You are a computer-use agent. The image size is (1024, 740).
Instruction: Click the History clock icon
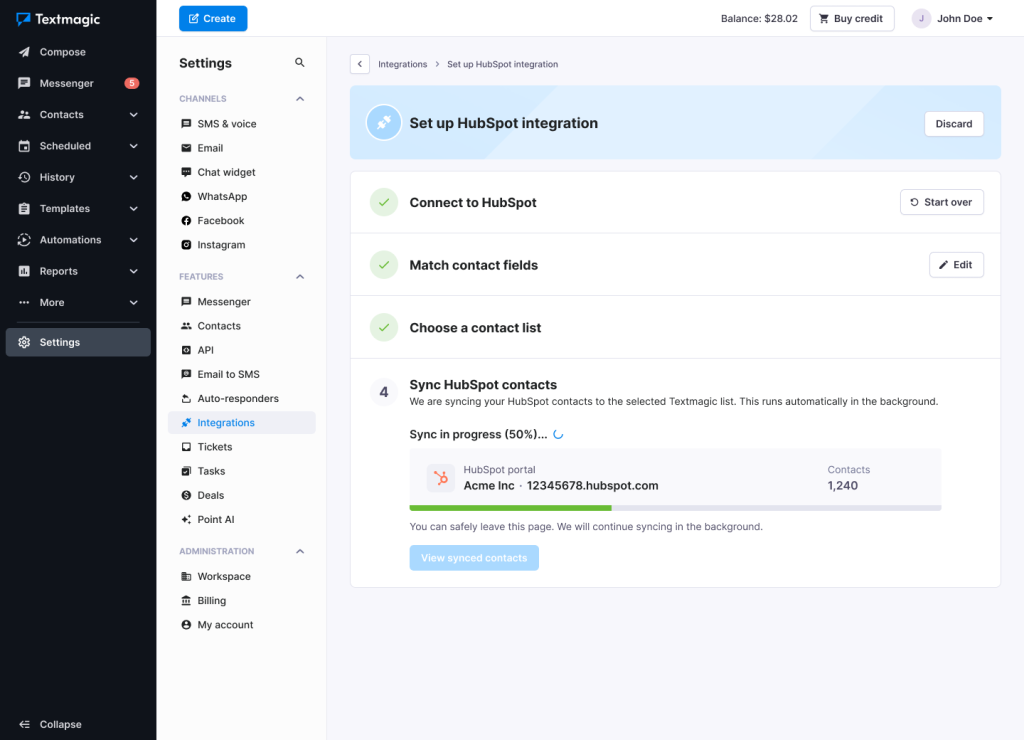[24, 177]
